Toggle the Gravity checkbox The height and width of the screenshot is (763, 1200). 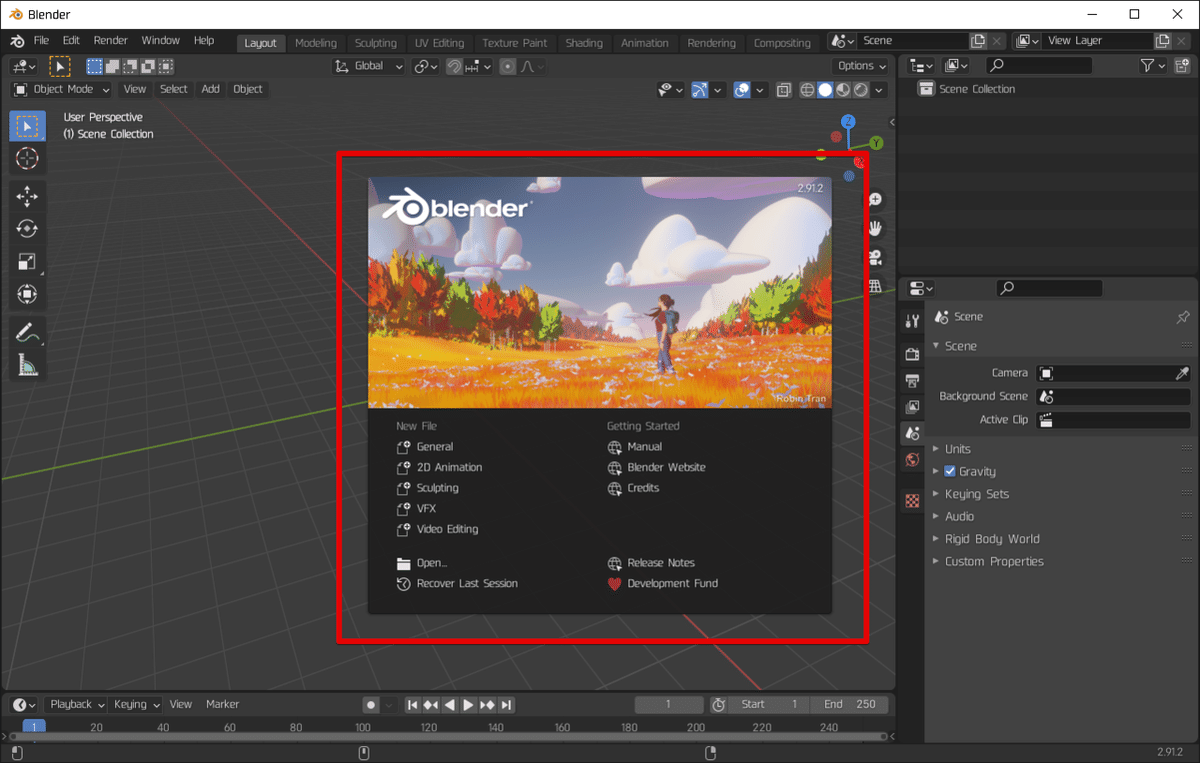(x=950, y=471)
